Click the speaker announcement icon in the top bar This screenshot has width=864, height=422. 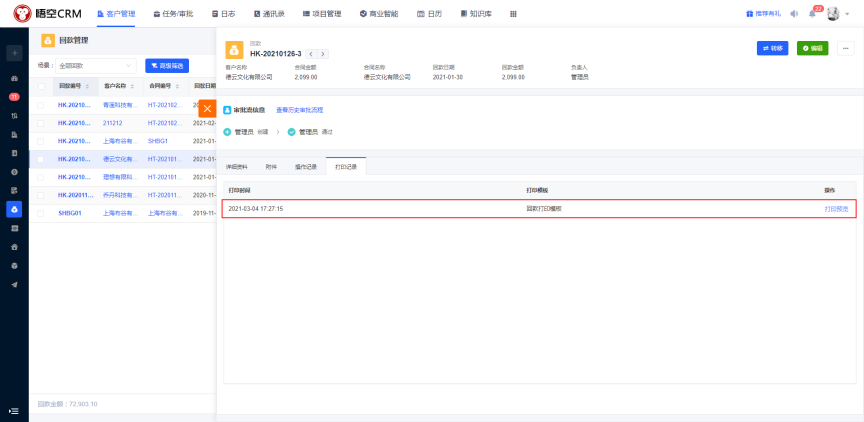[794, 14]
